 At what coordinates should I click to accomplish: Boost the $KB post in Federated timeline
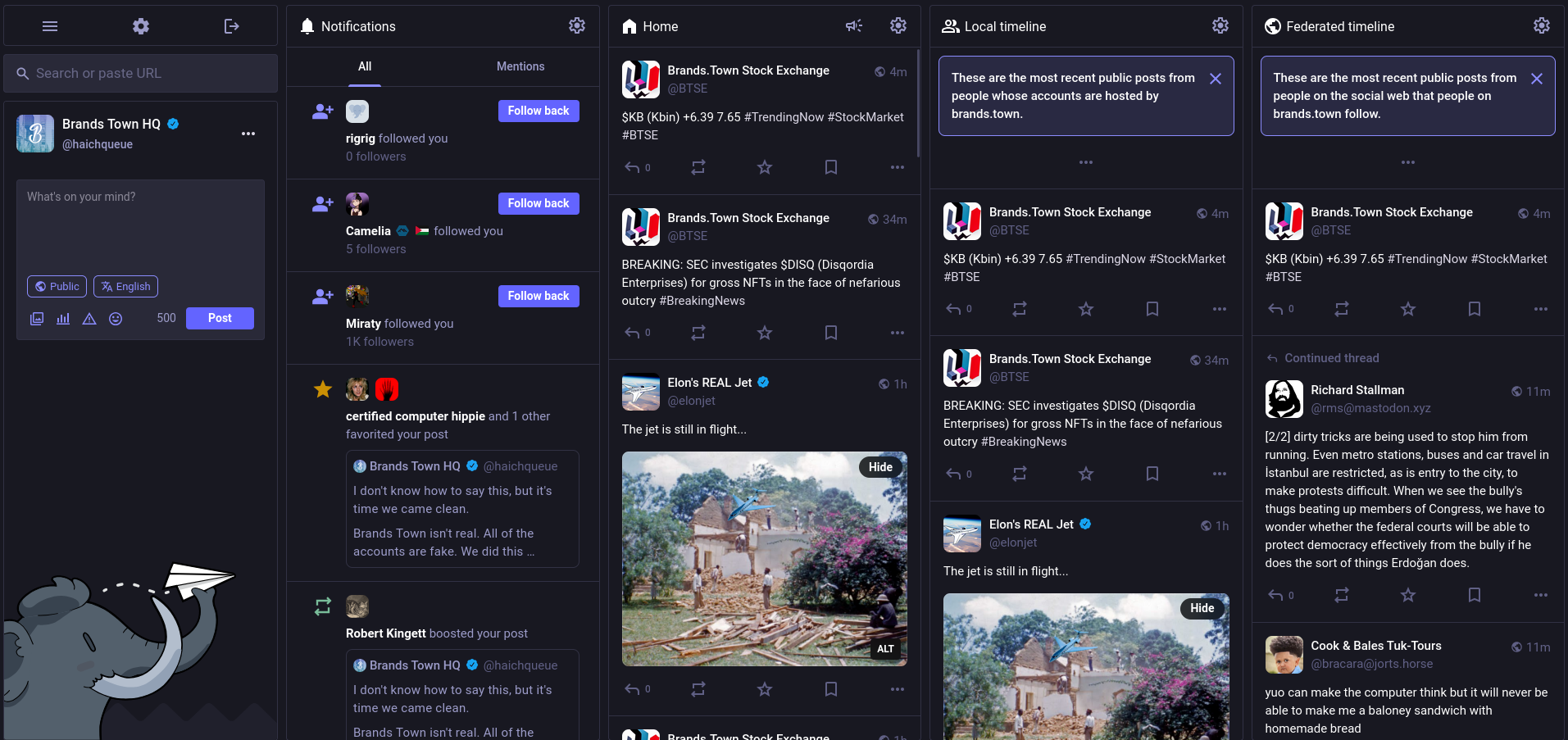[x=1342, y=309]
